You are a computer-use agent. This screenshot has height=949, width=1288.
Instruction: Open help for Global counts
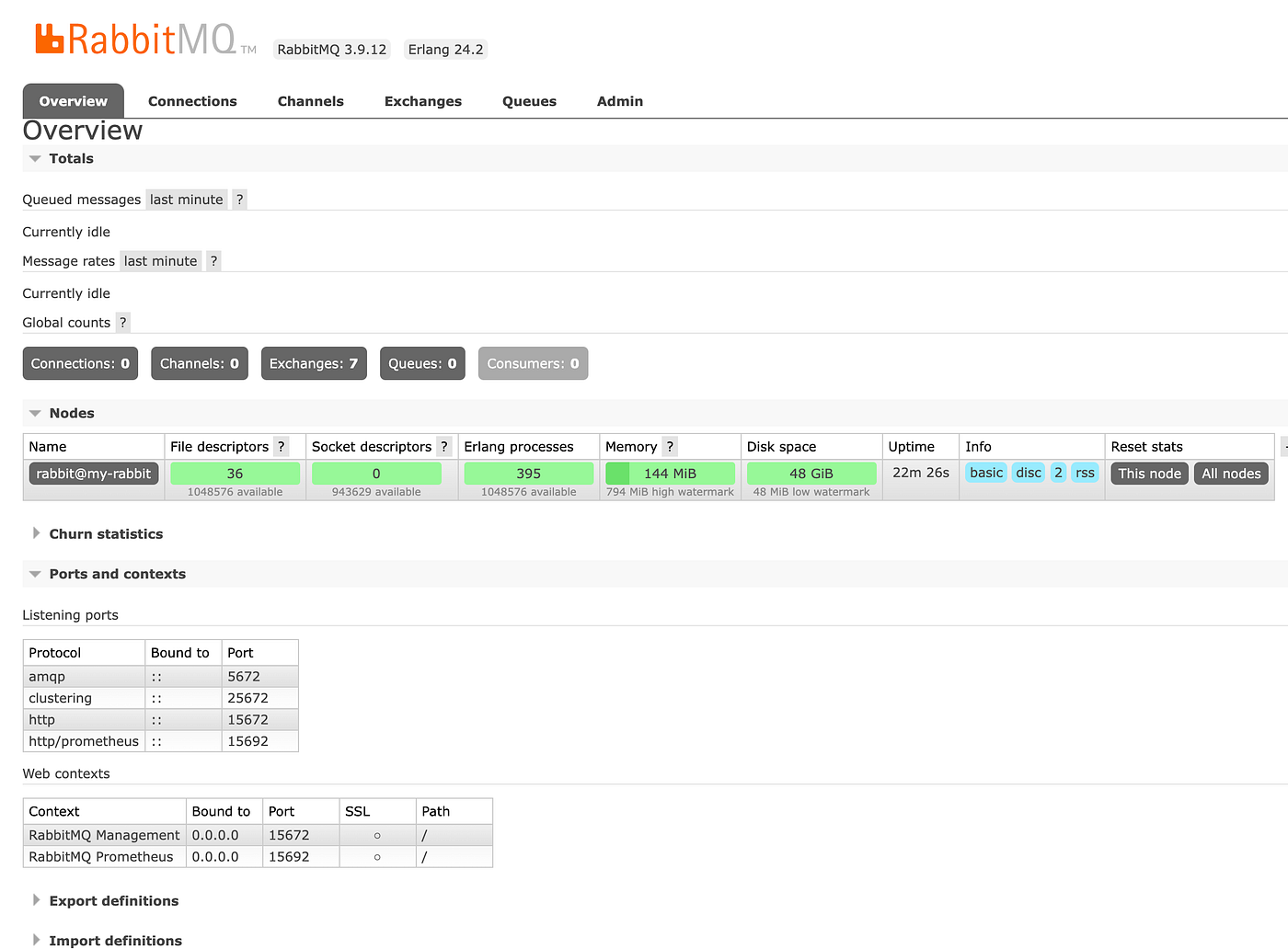click(x=122, y=322)
